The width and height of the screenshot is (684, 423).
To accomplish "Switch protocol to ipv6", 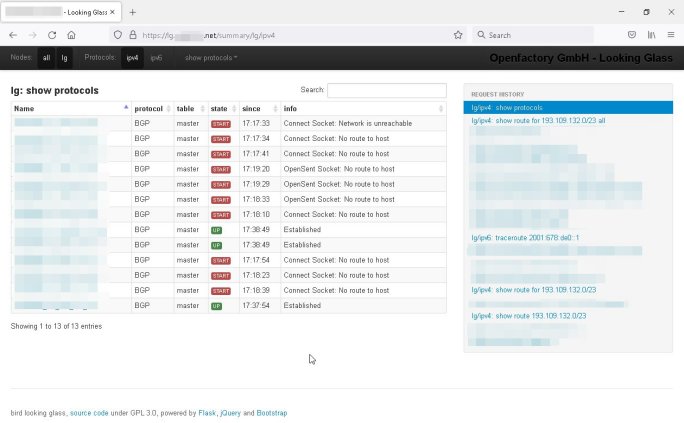I will (156, 58).
